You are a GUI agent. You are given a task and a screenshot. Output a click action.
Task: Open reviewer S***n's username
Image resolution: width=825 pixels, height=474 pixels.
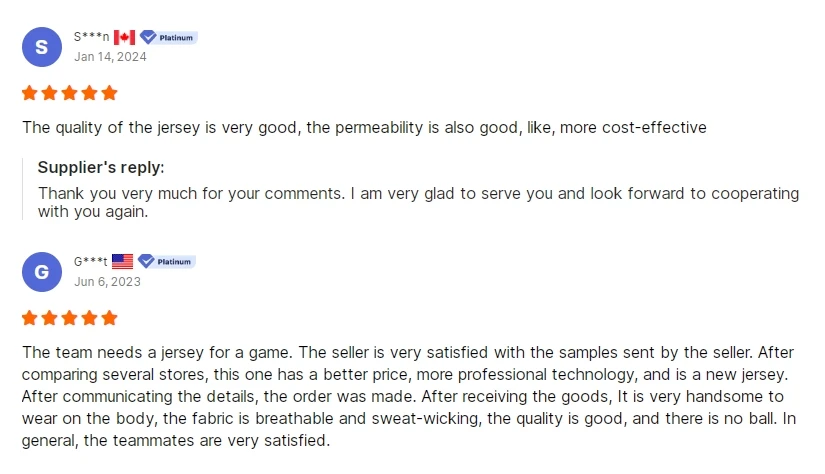click(91, 37)
